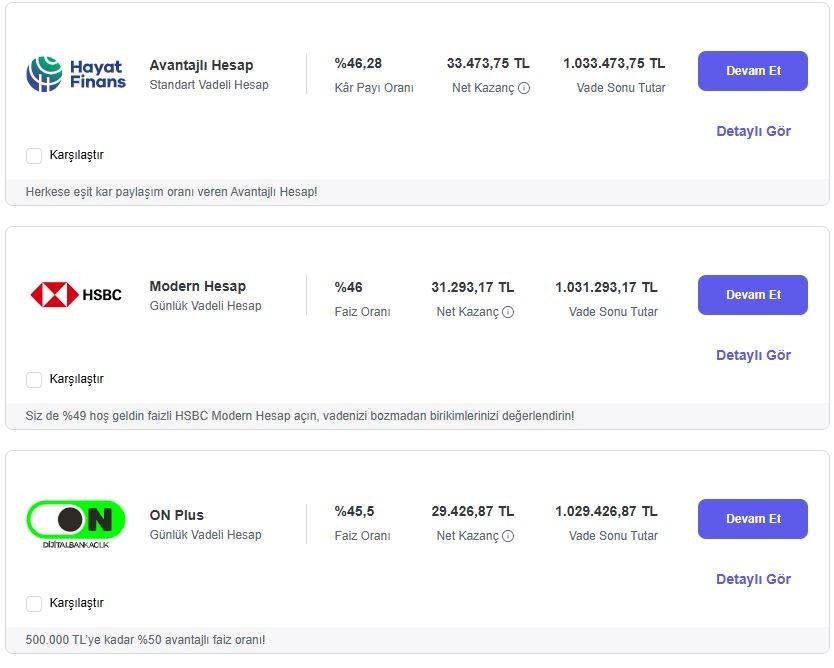This screenshot has height=668, width=834.
Task: Open Net Kazanç info icon for Hayat Finans
Action: pos(524,88)
